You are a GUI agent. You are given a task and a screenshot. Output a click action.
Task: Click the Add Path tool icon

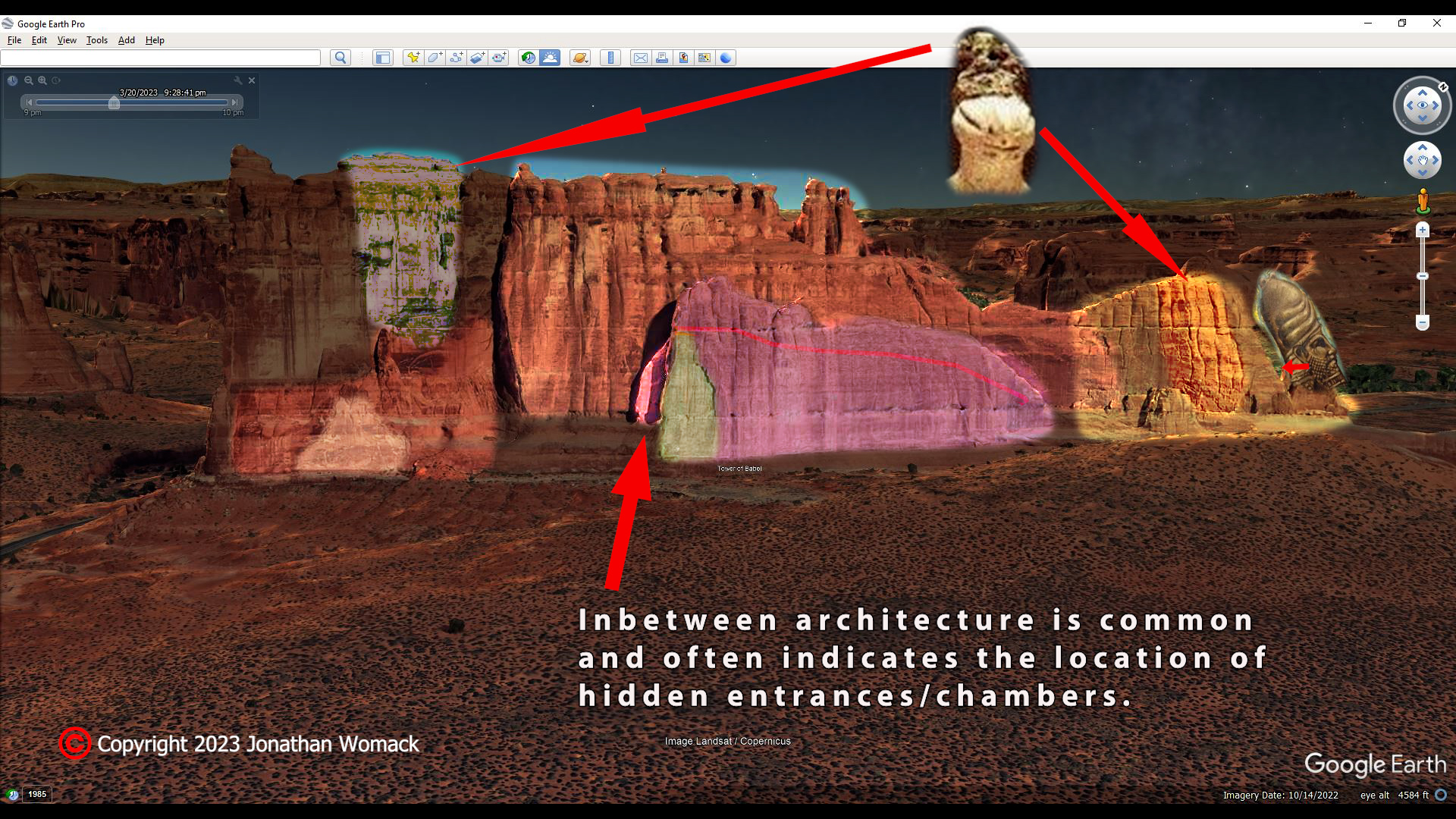(x=456, y=58)
